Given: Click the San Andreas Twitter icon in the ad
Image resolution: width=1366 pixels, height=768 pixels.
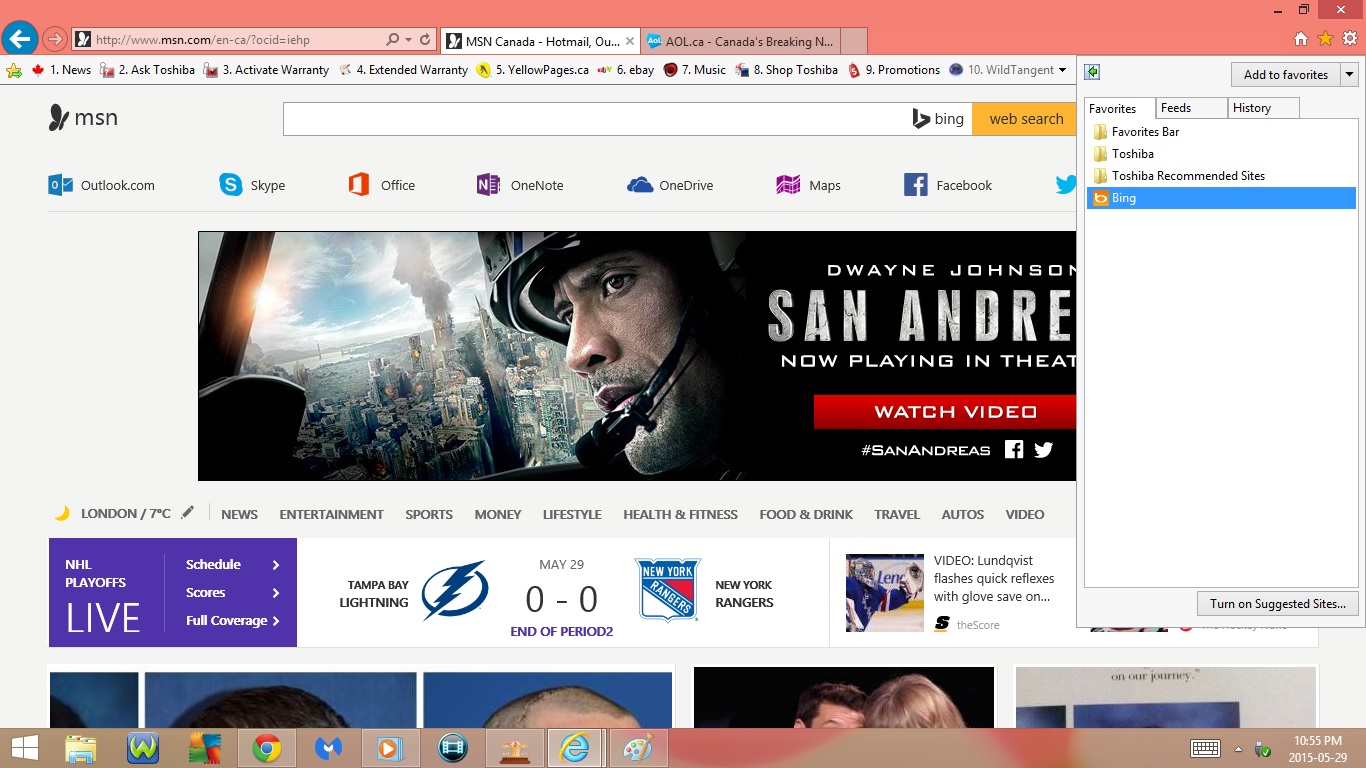Looking at the screenshot, I should click(1044, 449).
